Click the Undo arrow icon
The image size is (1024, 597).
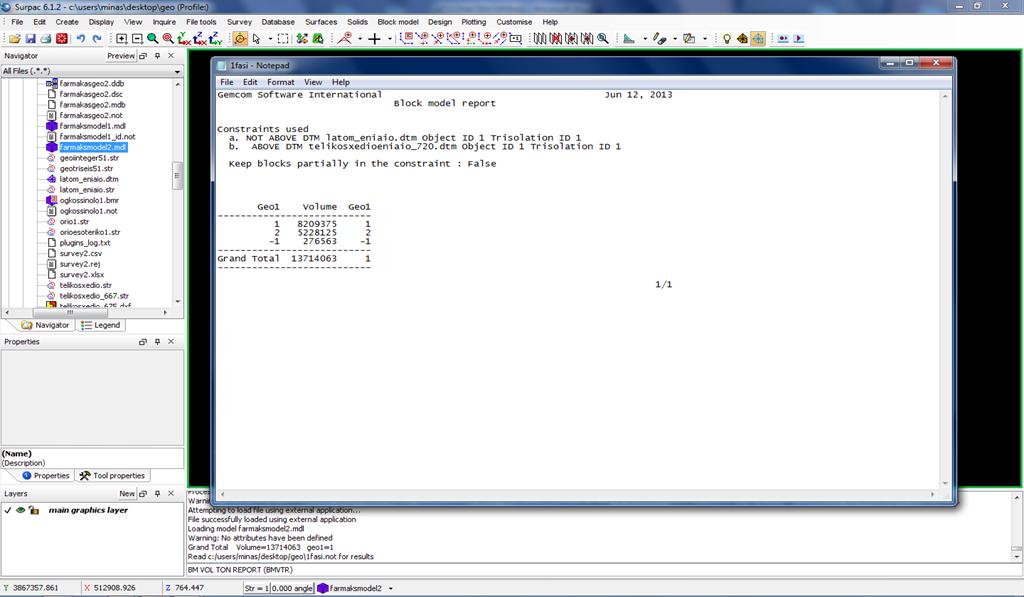(80, 39)
